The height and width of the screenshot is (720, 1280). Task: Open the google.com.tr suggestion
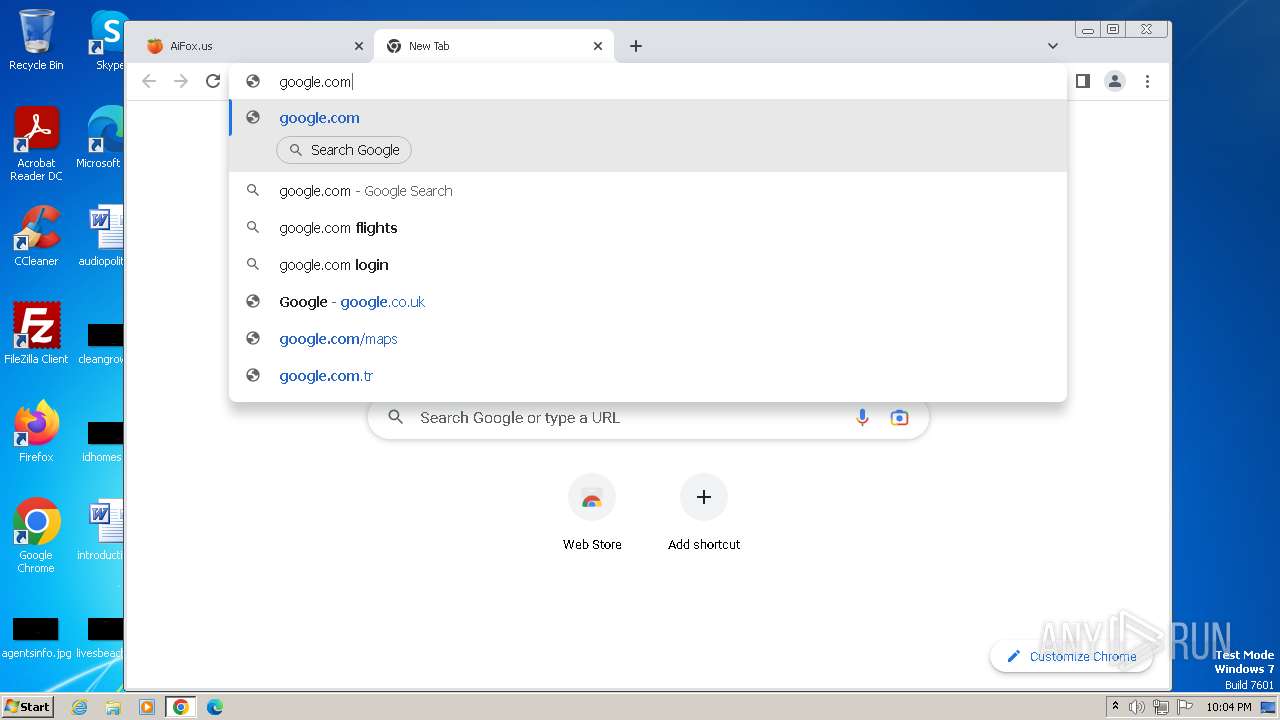(x=648, y=376)
